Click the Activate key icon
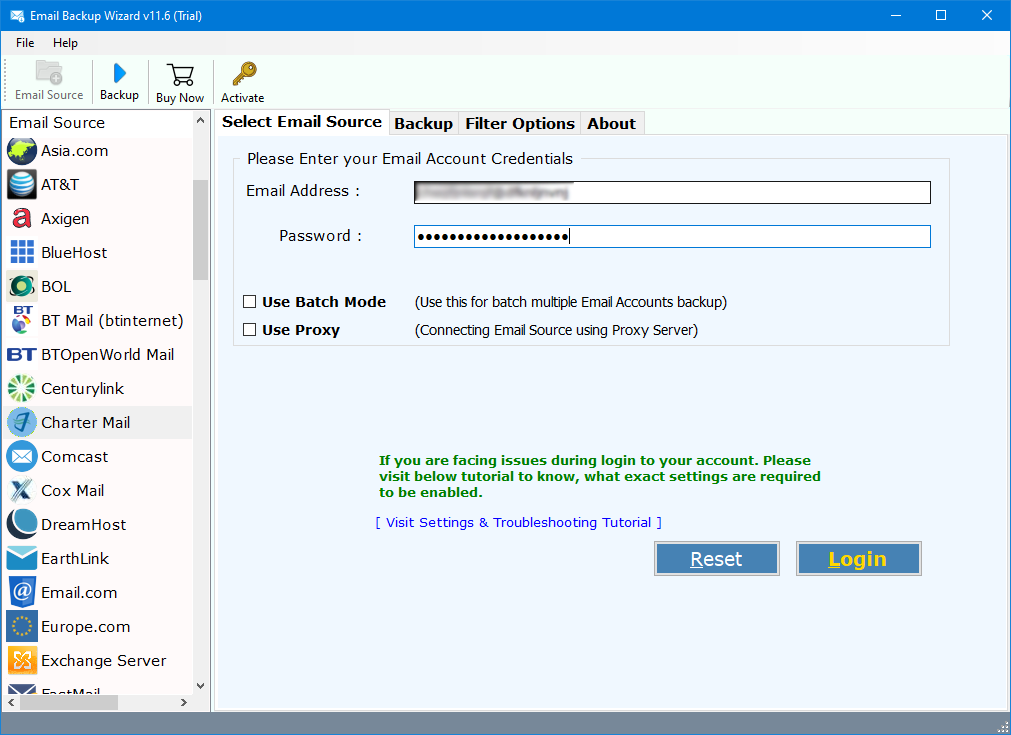Image resolution: width=1011 pixels, height=735 pixels. 244,74
